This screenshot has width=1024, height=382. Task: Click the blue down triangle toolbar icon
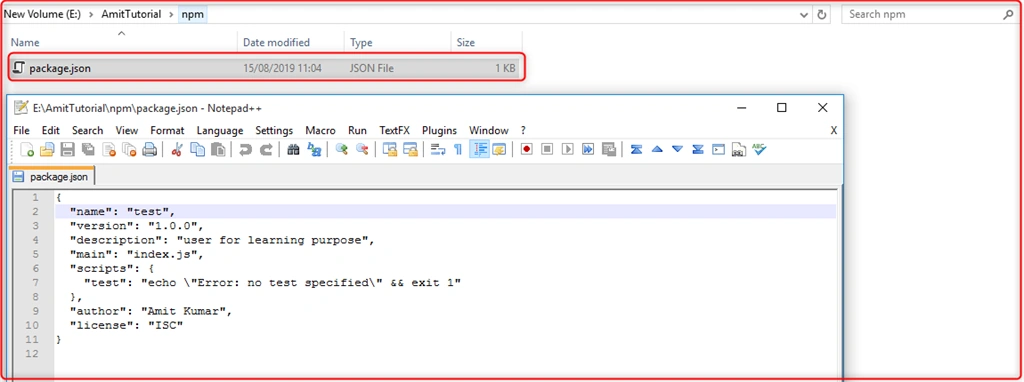pos(677,150)
